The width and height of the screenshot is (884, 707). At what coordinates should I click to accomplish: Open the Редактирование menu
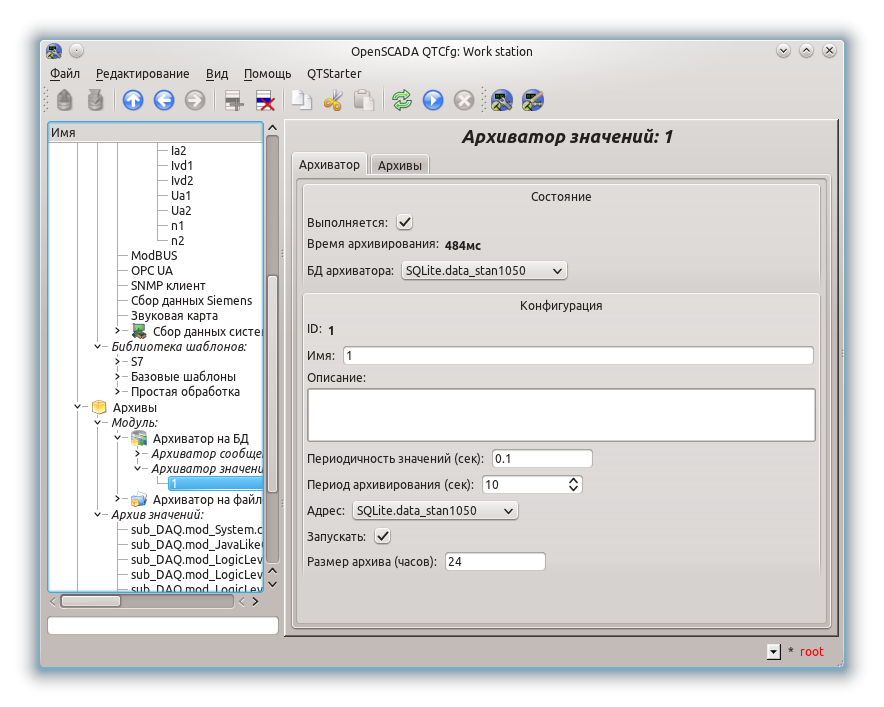pos(142,74)
